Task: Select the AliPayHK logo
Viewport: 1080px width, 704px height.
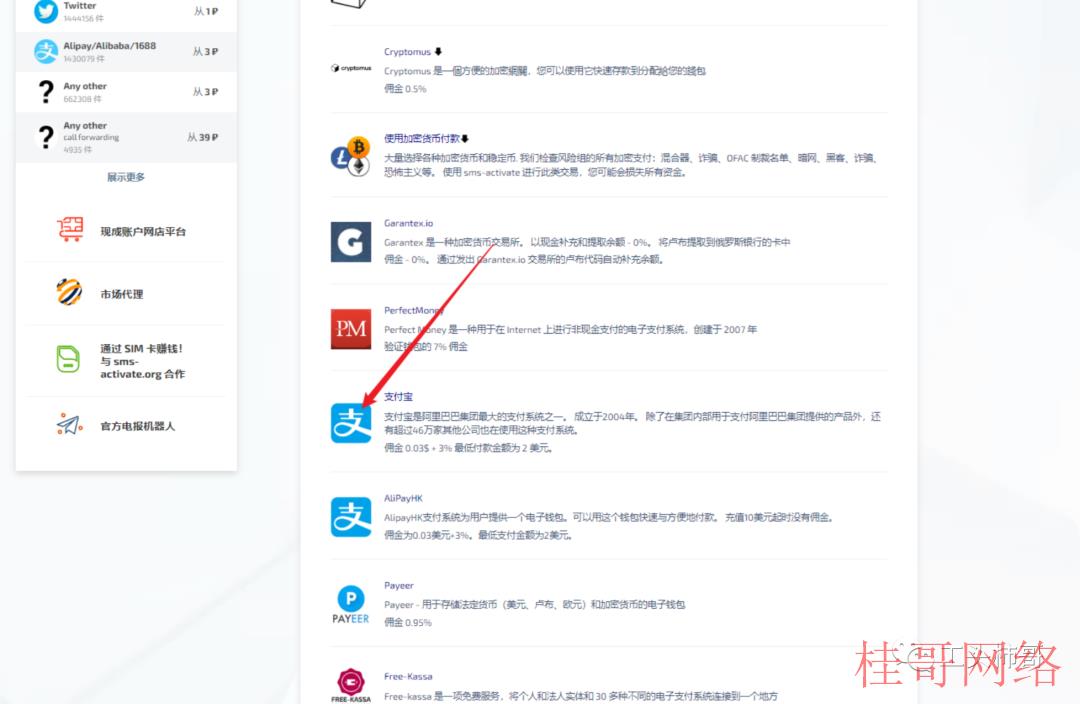Action: click(x=351, y=517)
